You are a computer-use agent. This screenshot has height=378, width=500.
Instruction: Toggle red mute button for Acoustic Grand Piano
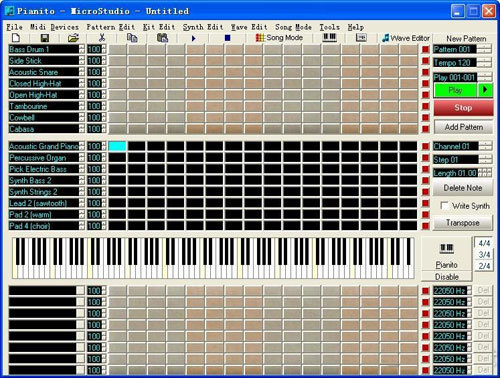[x=425, y=146]
